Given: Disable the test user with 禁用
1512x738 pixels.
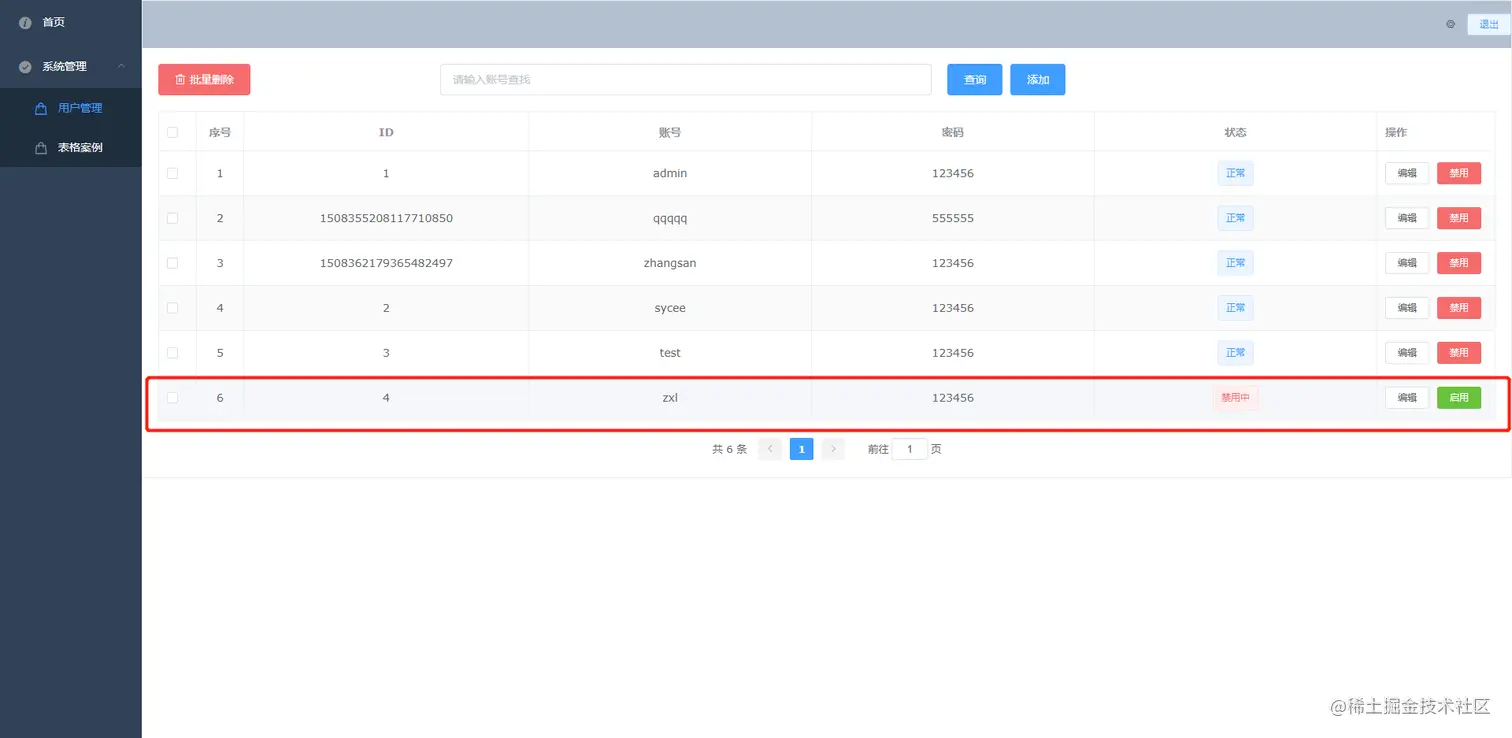Looking at the screenshot, I should click(1459, 353).
